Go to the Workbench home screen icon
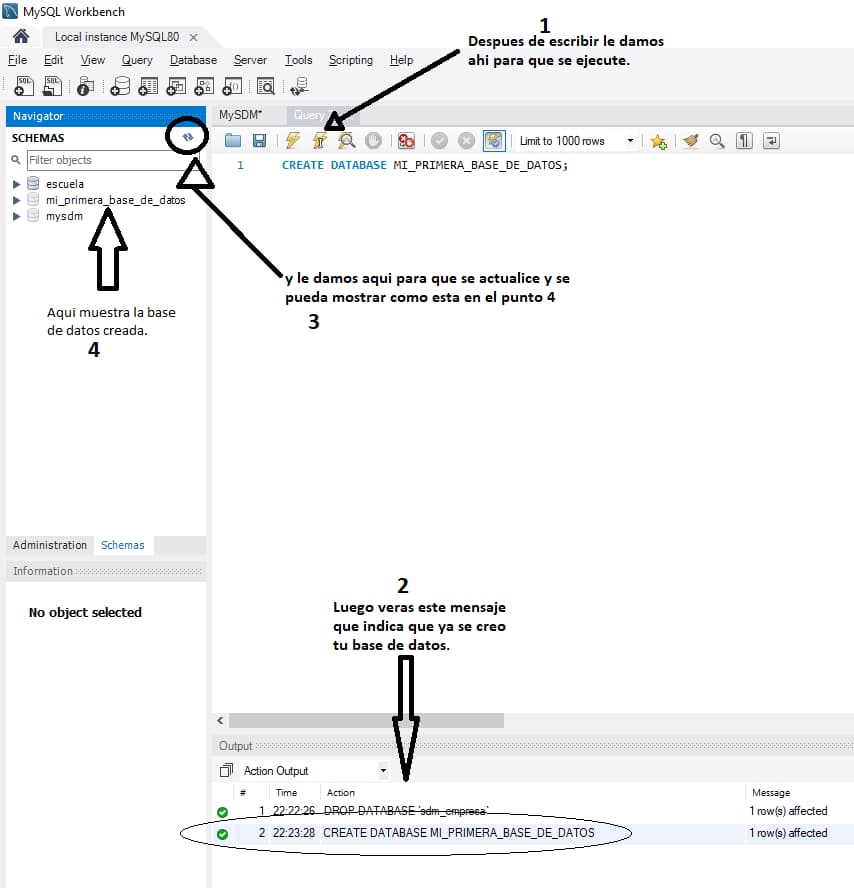 [21, 37]
